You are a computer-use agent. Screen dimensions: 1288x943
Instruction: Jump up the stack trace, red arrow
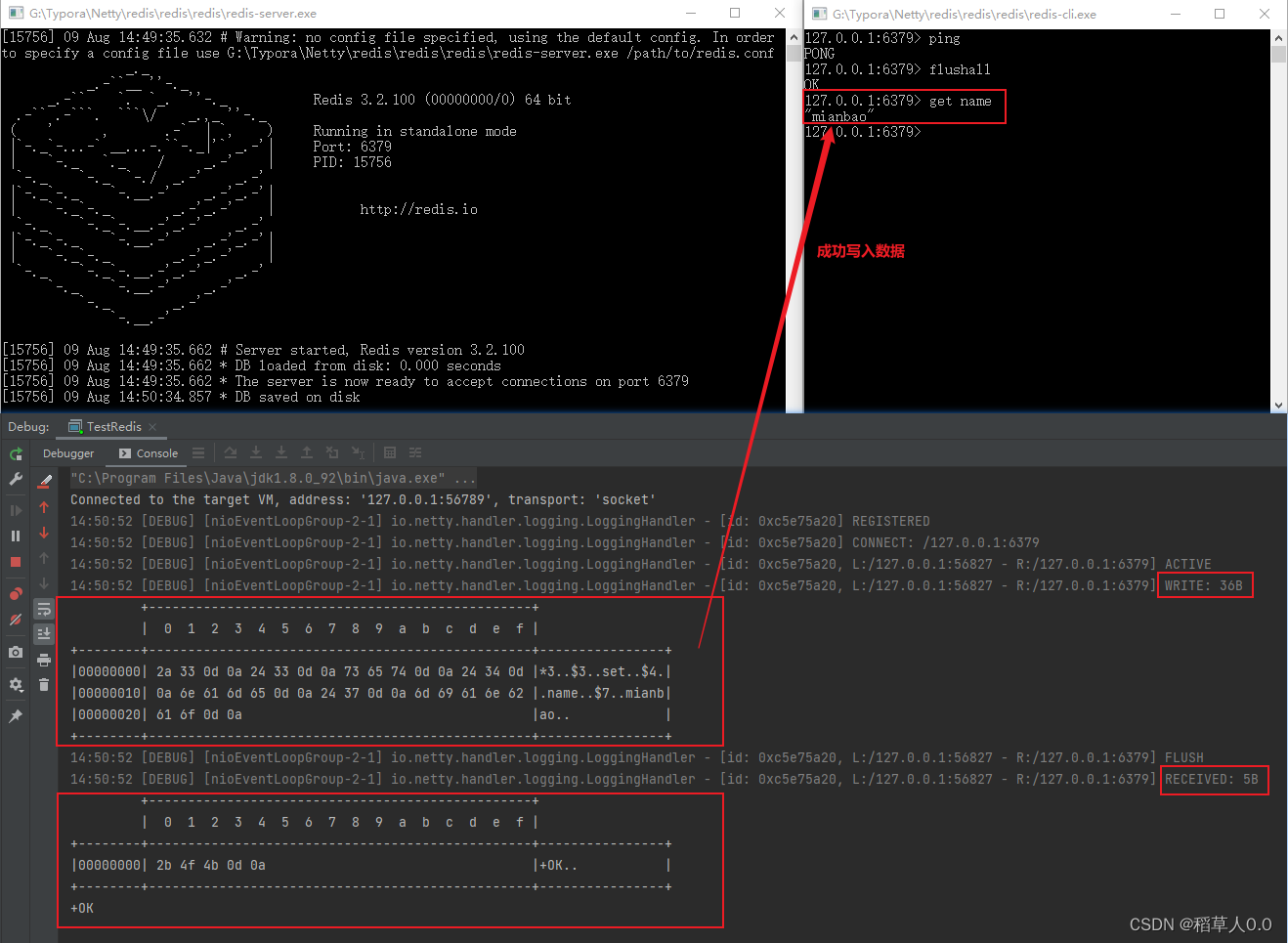click(44, 507)
